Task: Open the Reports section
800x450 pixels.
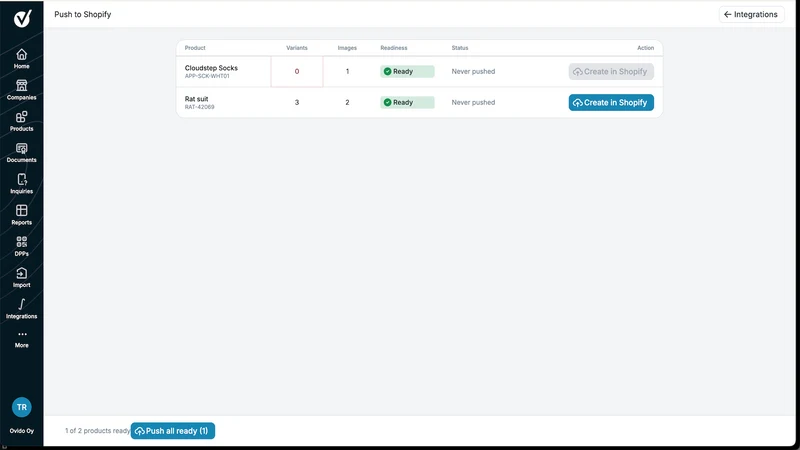Action: pos(21,215)
